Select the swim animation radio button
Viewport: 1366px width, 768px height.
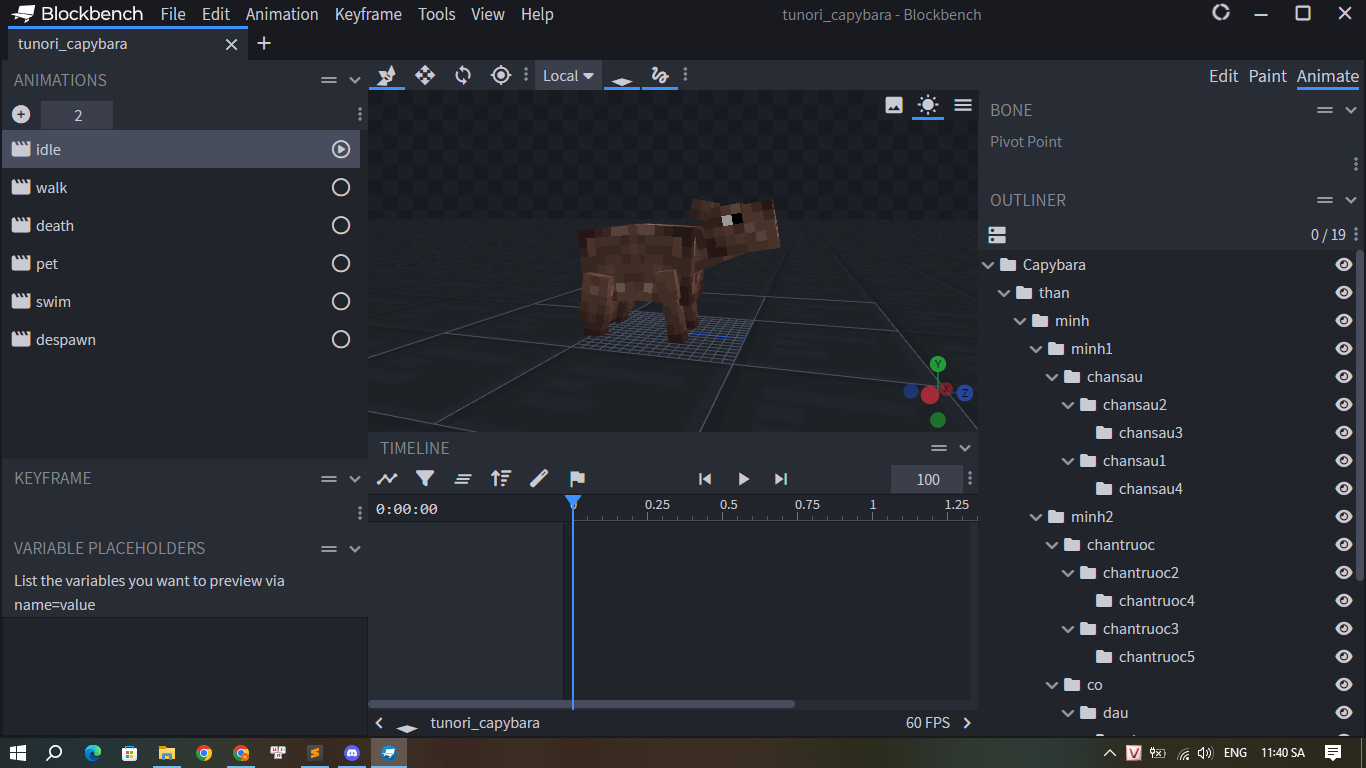(341, 301)
